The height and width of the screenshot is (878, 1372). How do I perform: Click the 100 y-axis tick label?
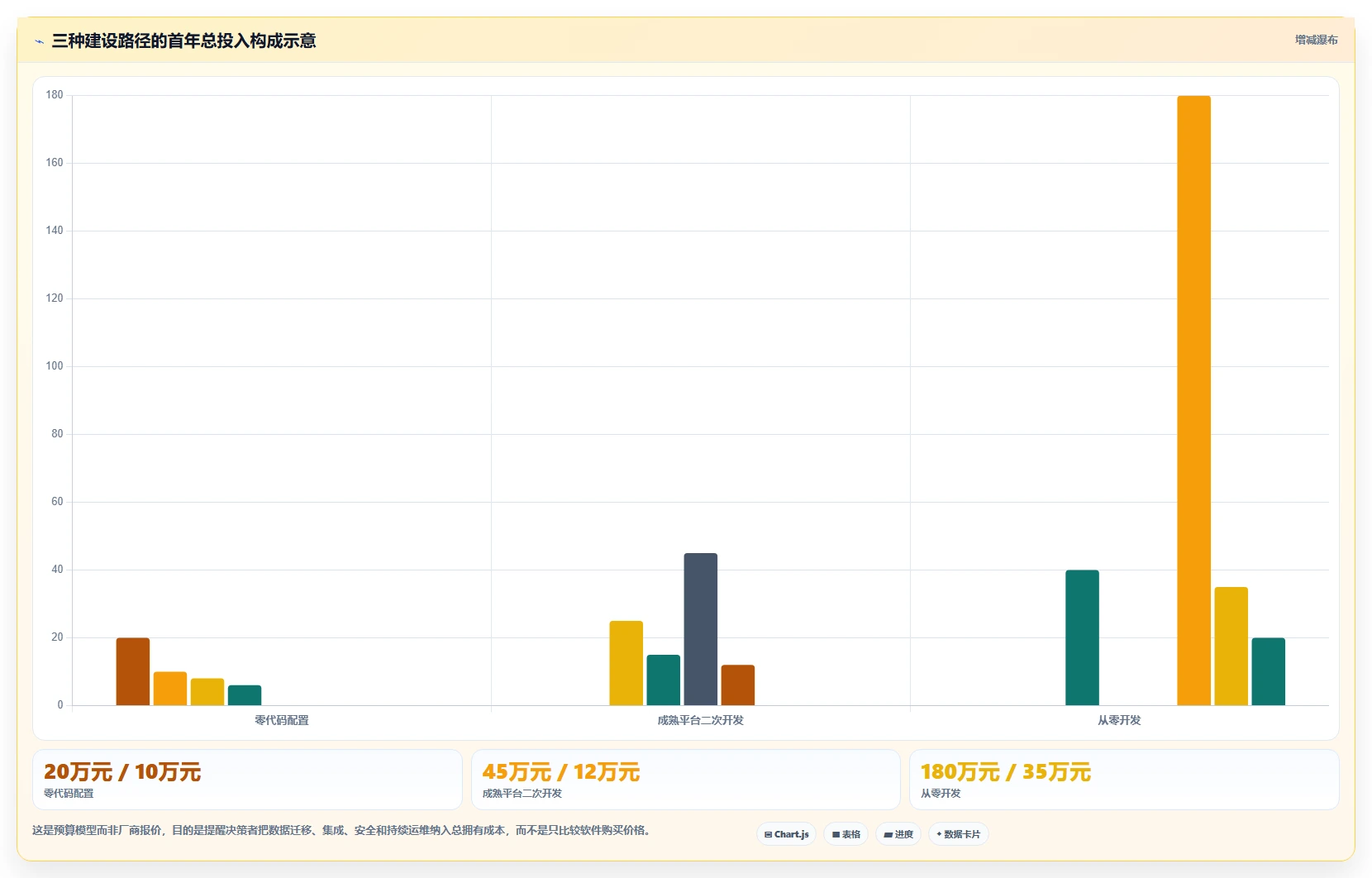click(55, 366)
